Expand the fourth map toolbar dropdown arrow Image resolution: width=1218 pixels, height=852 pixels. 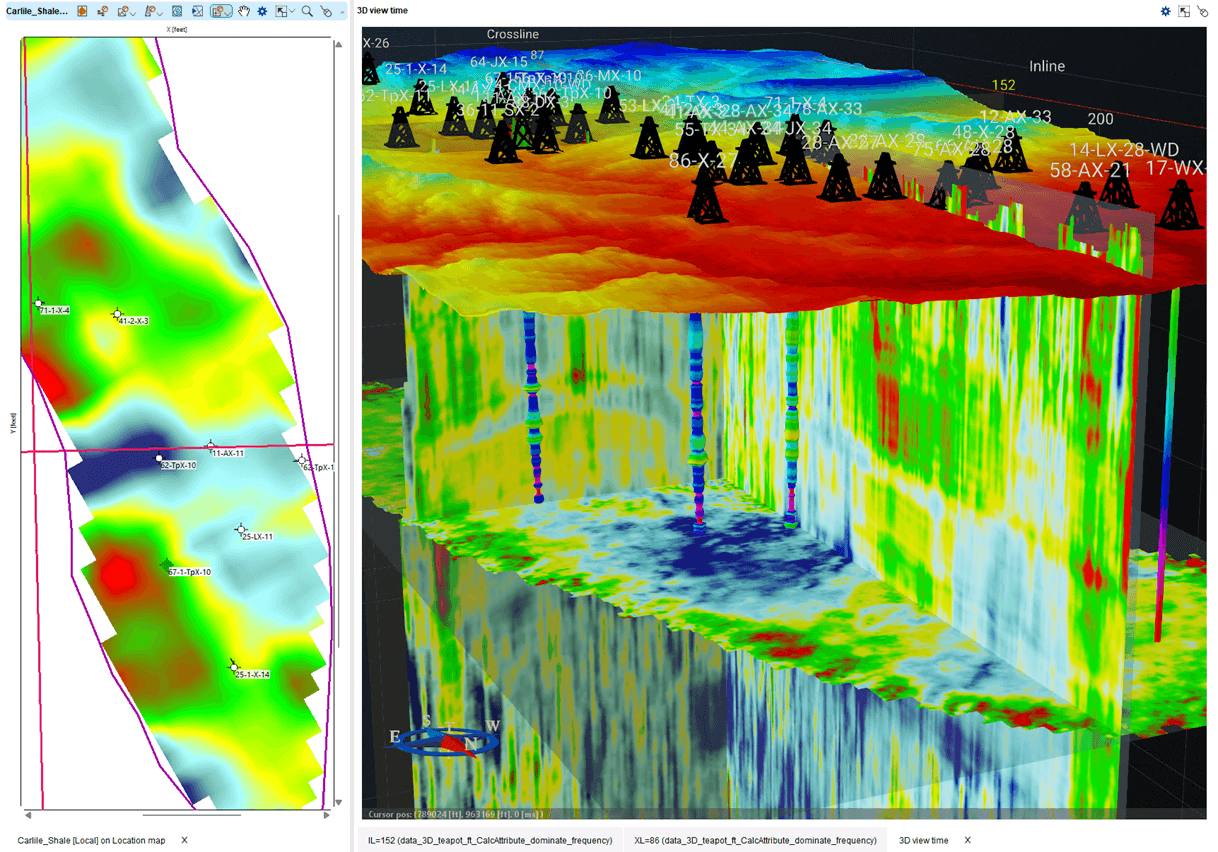click(x=161, y=12)
